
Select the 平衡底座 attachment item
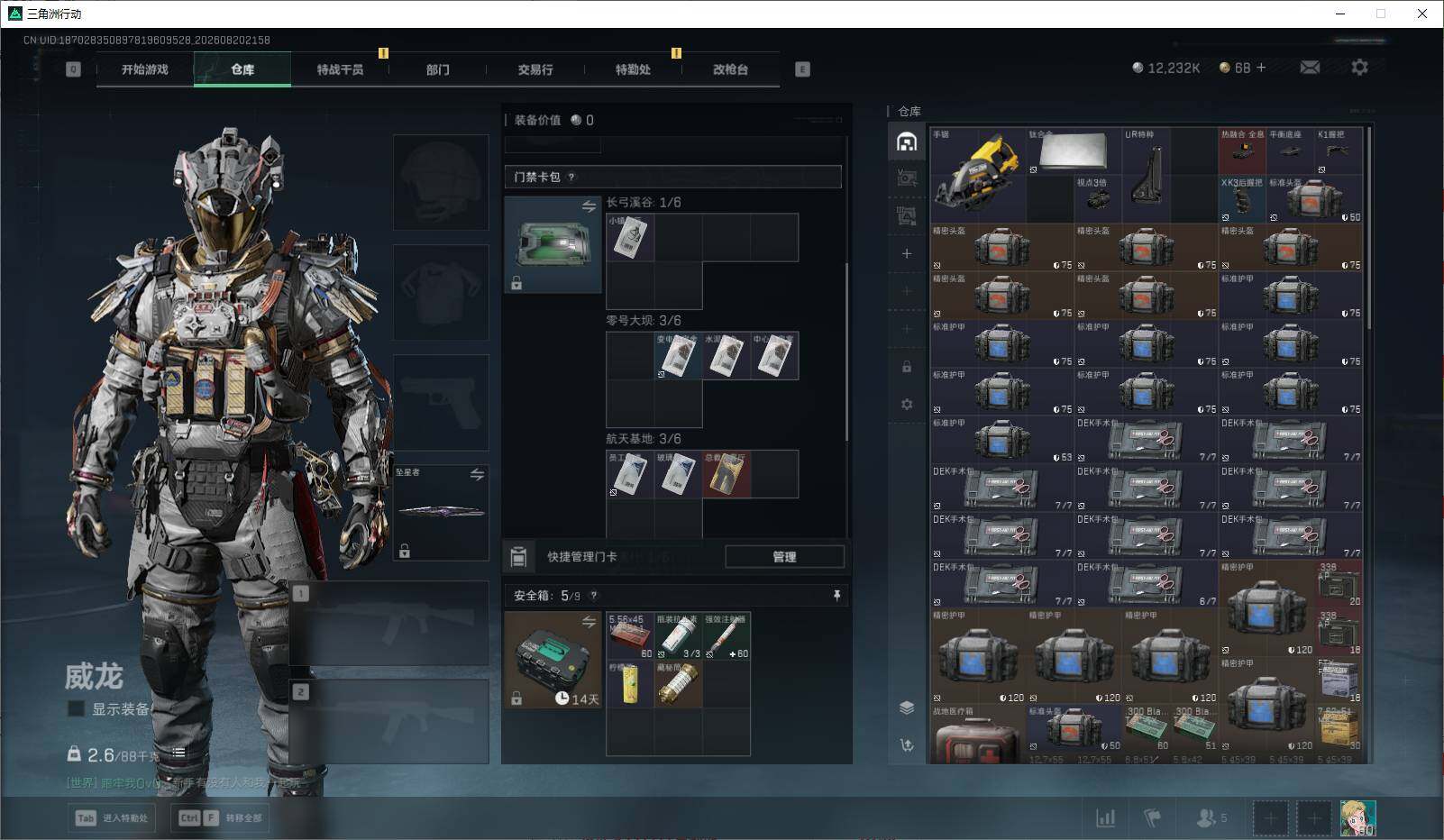[x=1290, y=151]
